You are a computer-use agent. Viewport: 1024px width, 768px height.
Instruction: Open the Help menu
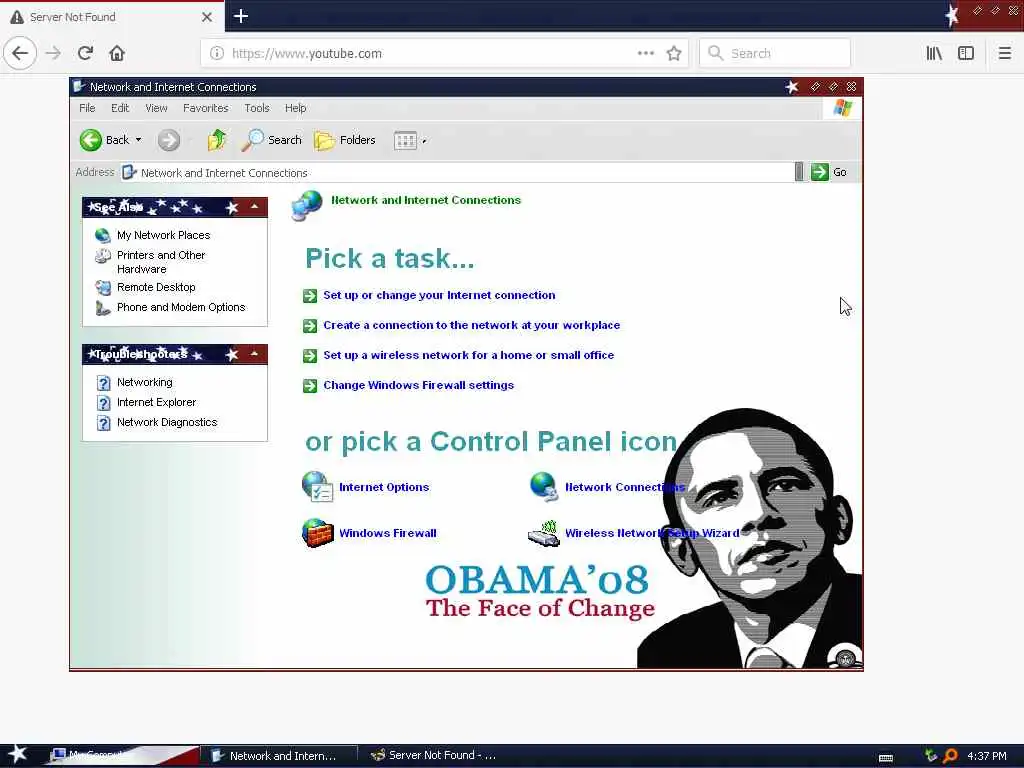(x=295, y=108)
